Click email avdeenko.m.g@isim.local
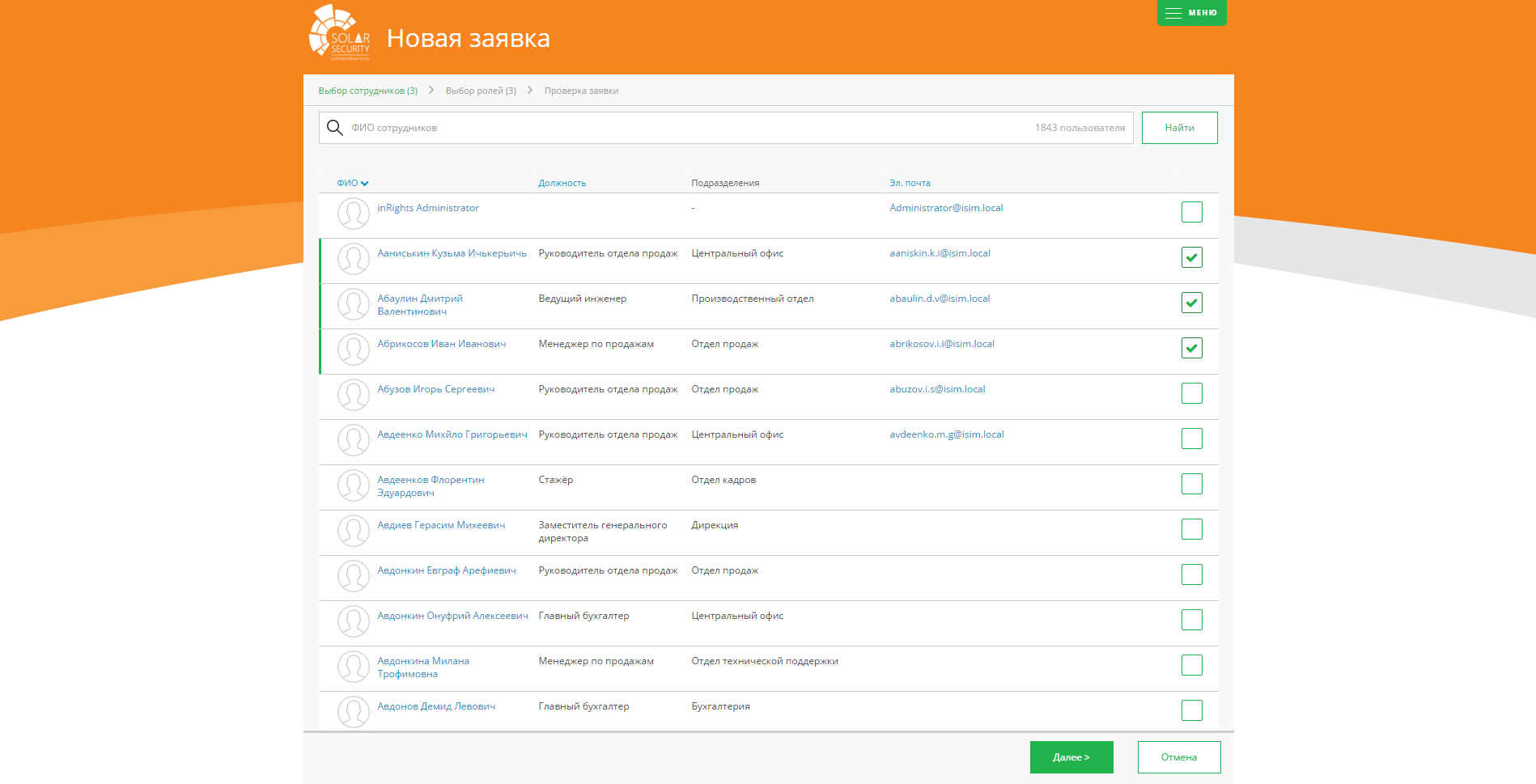 pyautogui.click(x=947, y=434)
